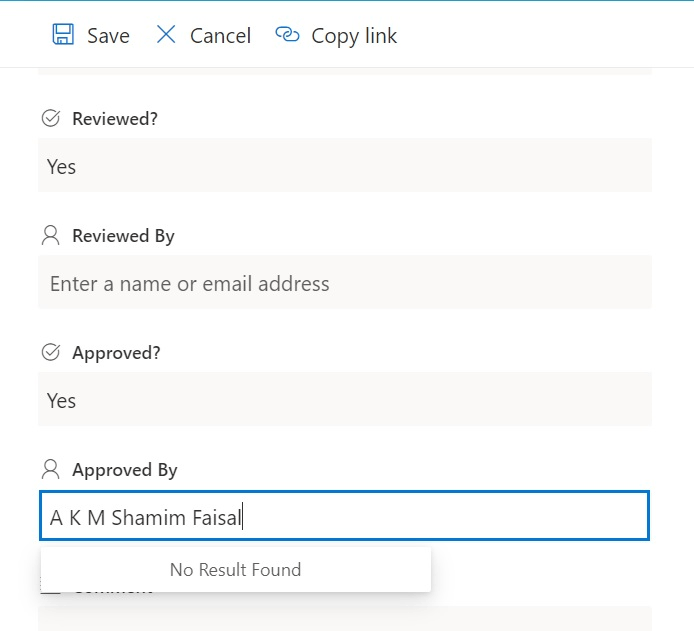
Task: Click the checkmark icon beside Approved?
Action: click(50, 352)
